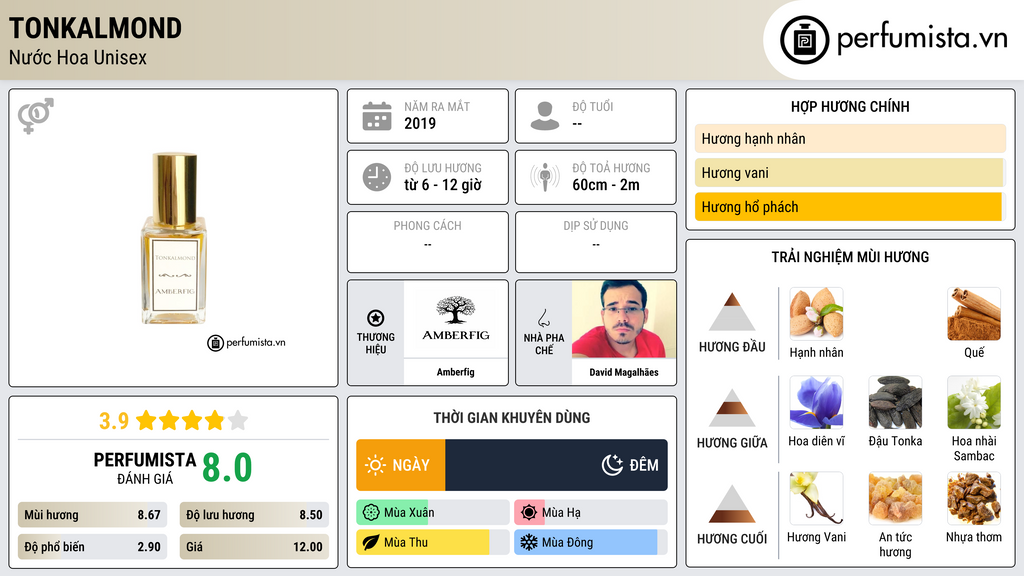
Task: Click the Hương Giữa pyramid icon
Action: pyautogui.click(x=731, y=408)
